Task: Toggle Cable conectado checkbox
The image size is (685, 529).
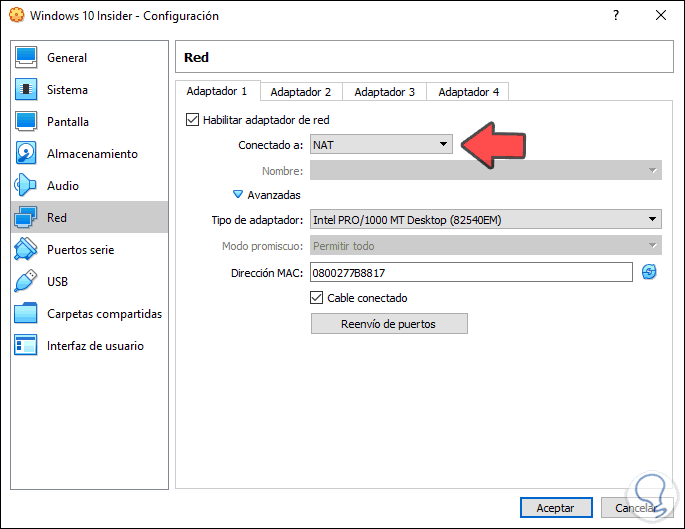Action: tap(317, 298)
